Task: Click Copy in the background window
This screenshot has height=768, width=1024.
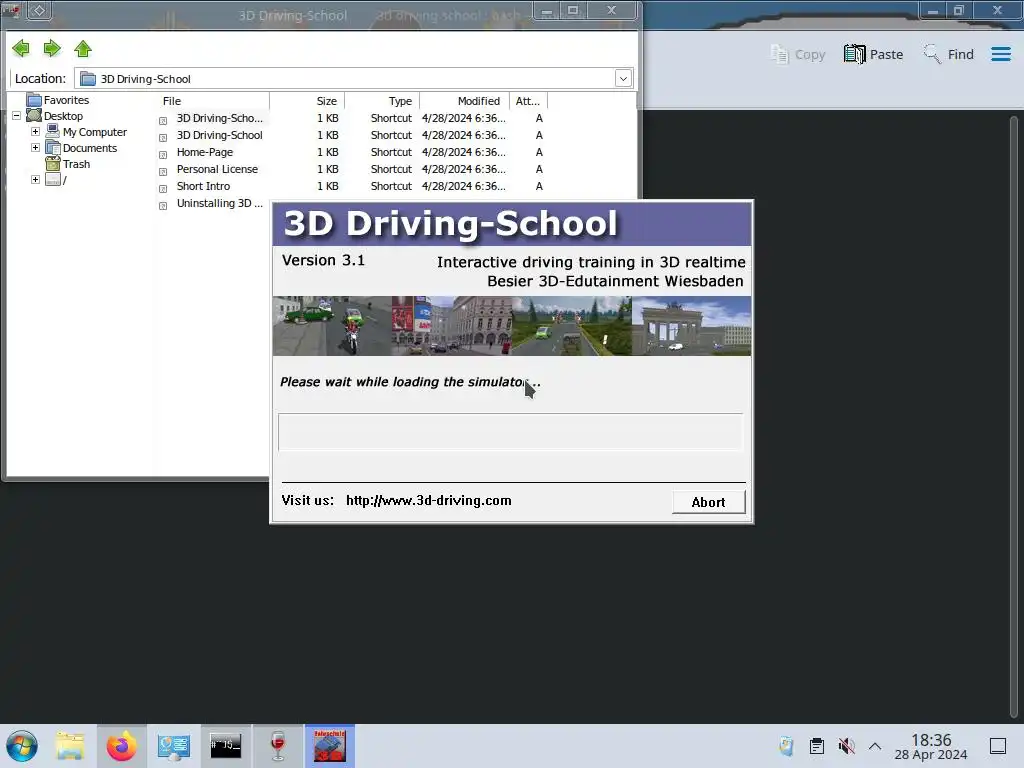Action: tap(797, 54)
